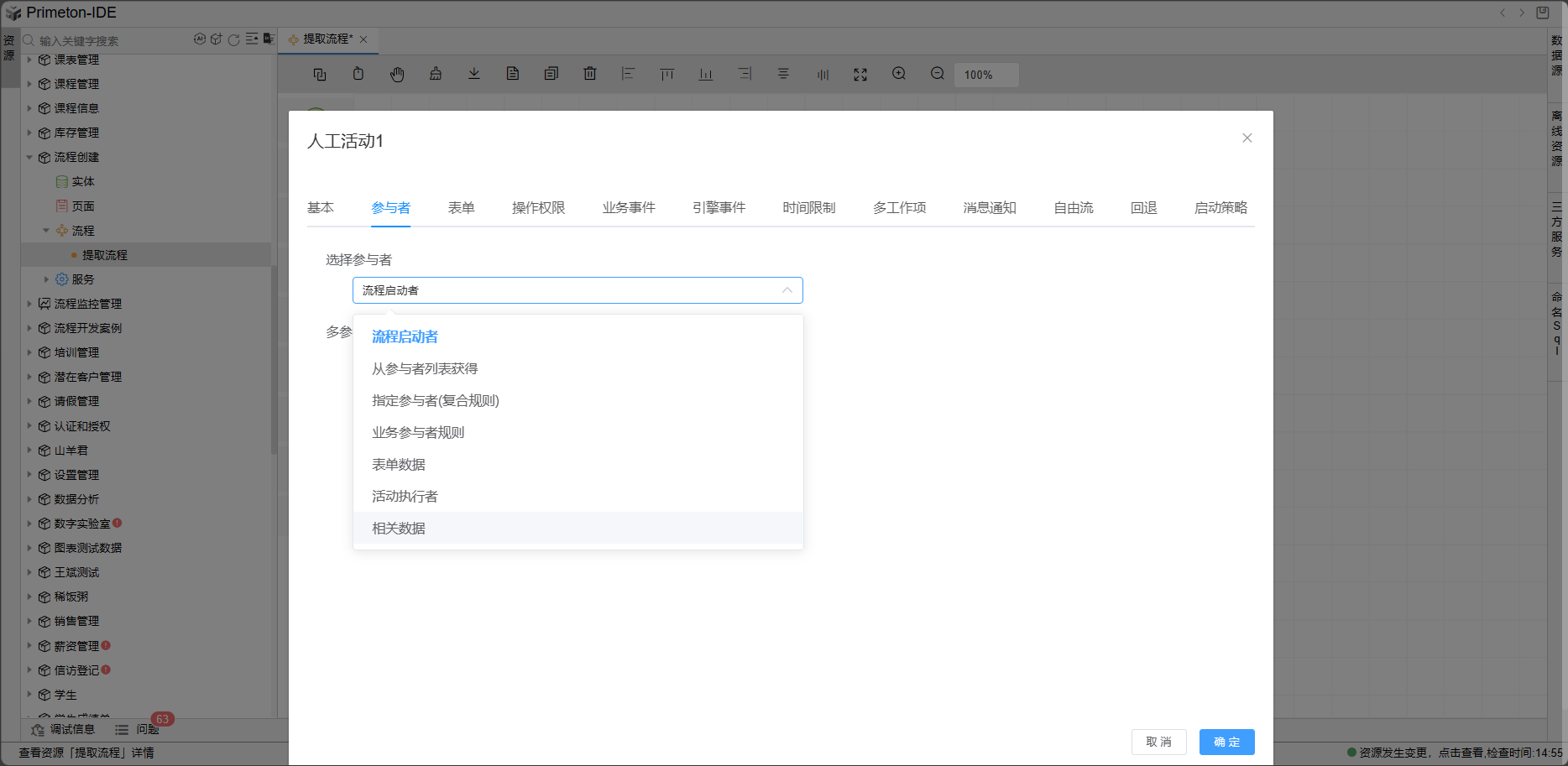Screen dimensions: 1568x766
Task: Click the refresh icon in resource panel
Action: (x=234, y=39)
